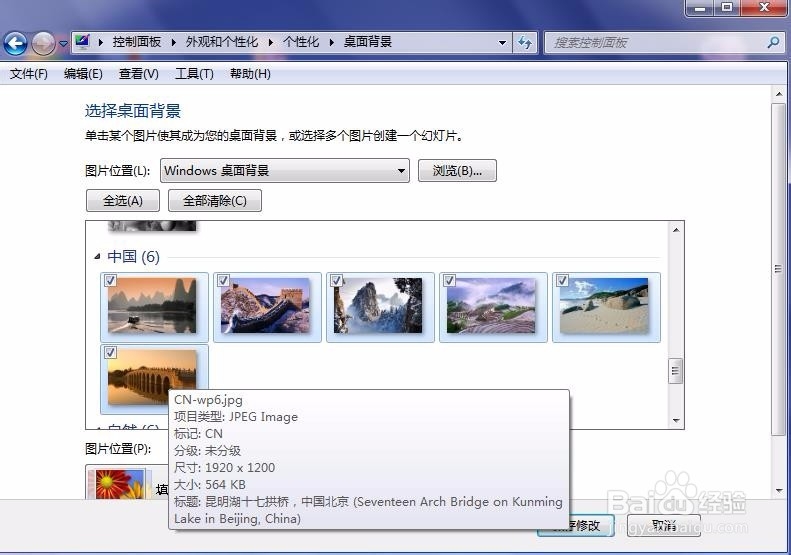This screenshot has width=791, height=555.
Task: Click the 浏览(B)... button
Action: 457,171
